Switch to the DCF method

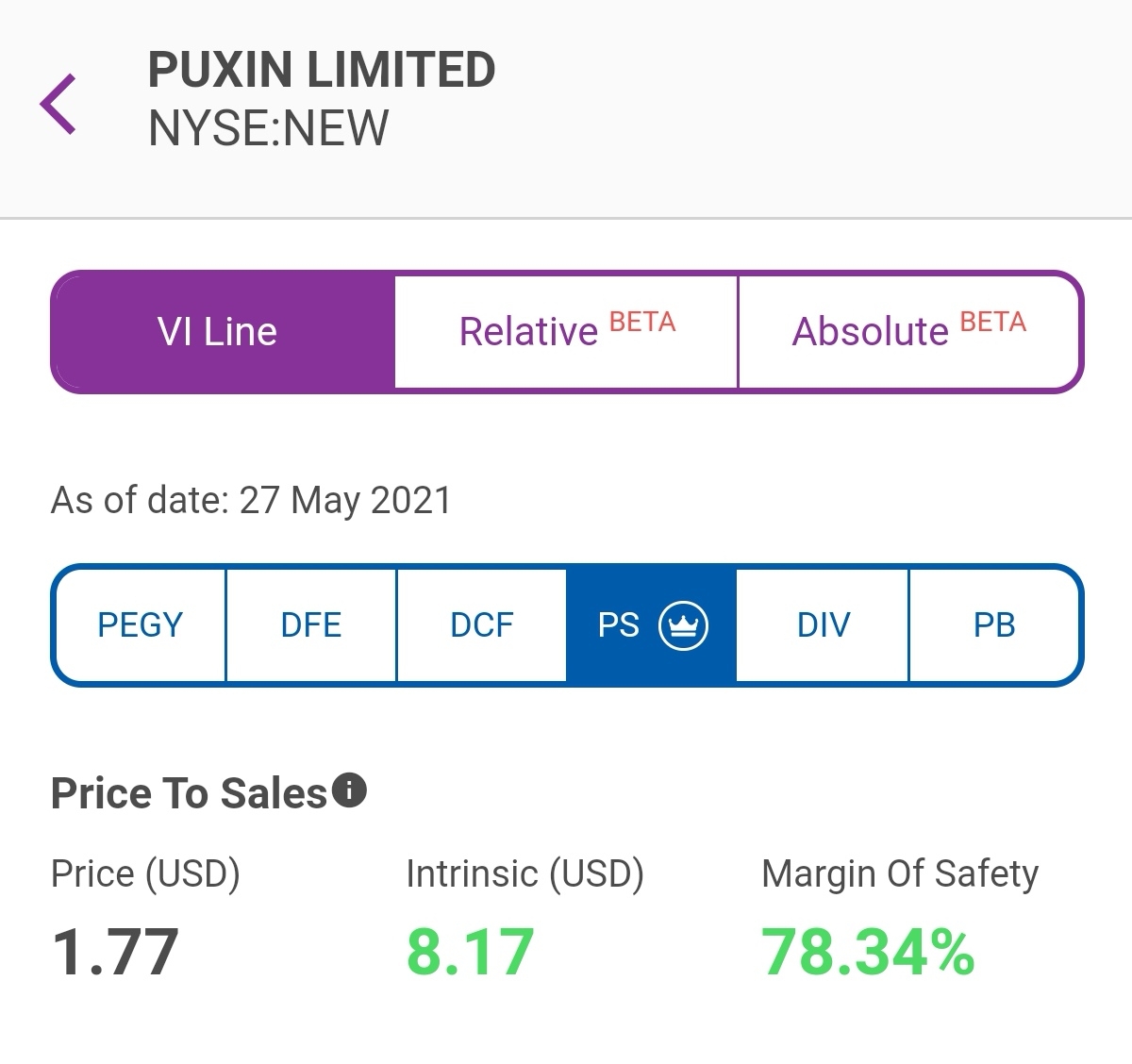pyautogui.click(x=482, y=625)
